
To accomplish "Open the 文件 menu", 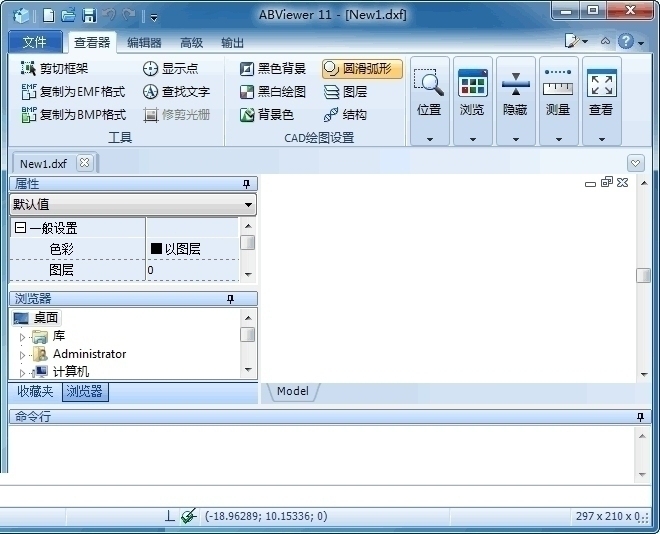I will click(x=35, y=42).
